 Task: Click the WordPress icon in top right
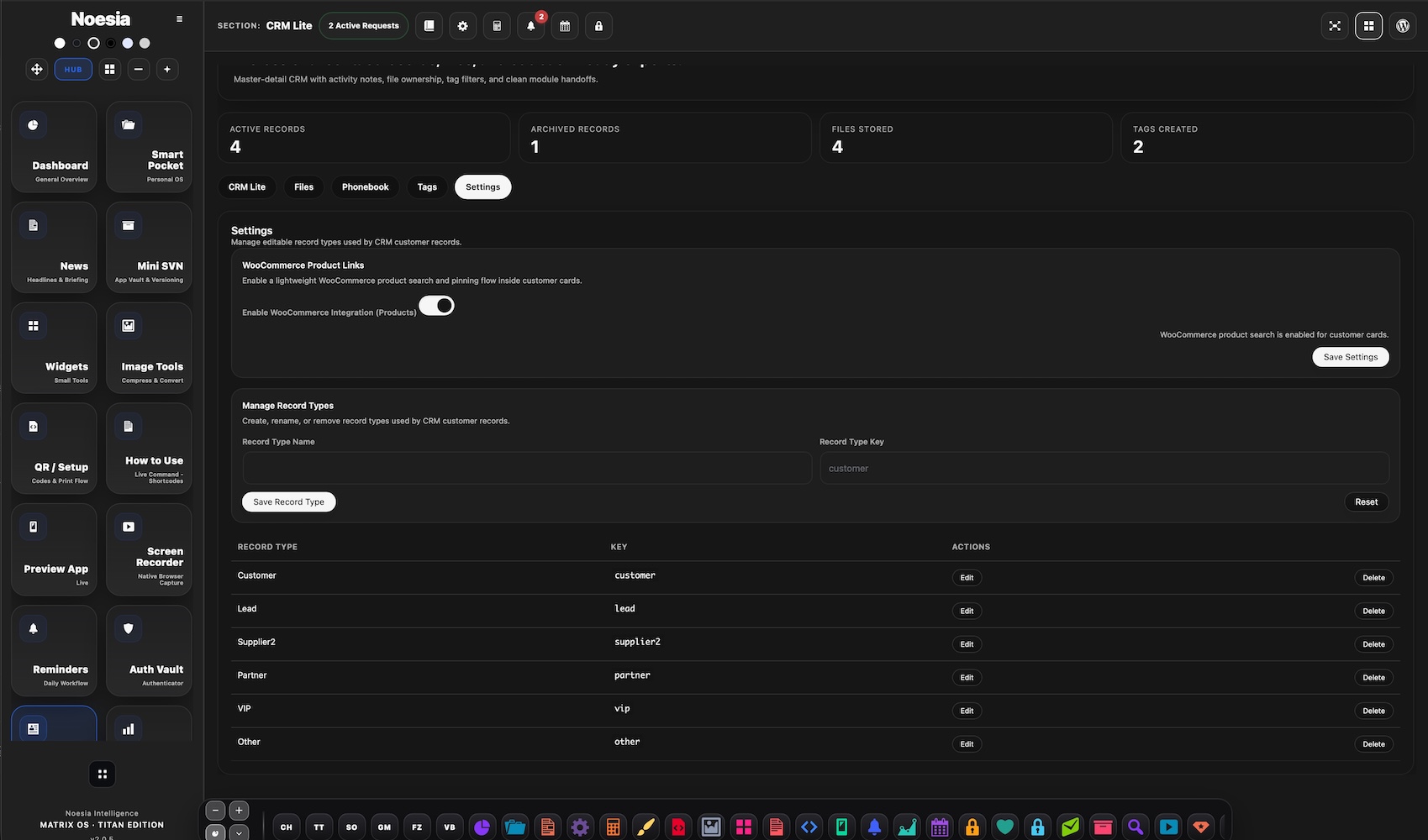1403,26
